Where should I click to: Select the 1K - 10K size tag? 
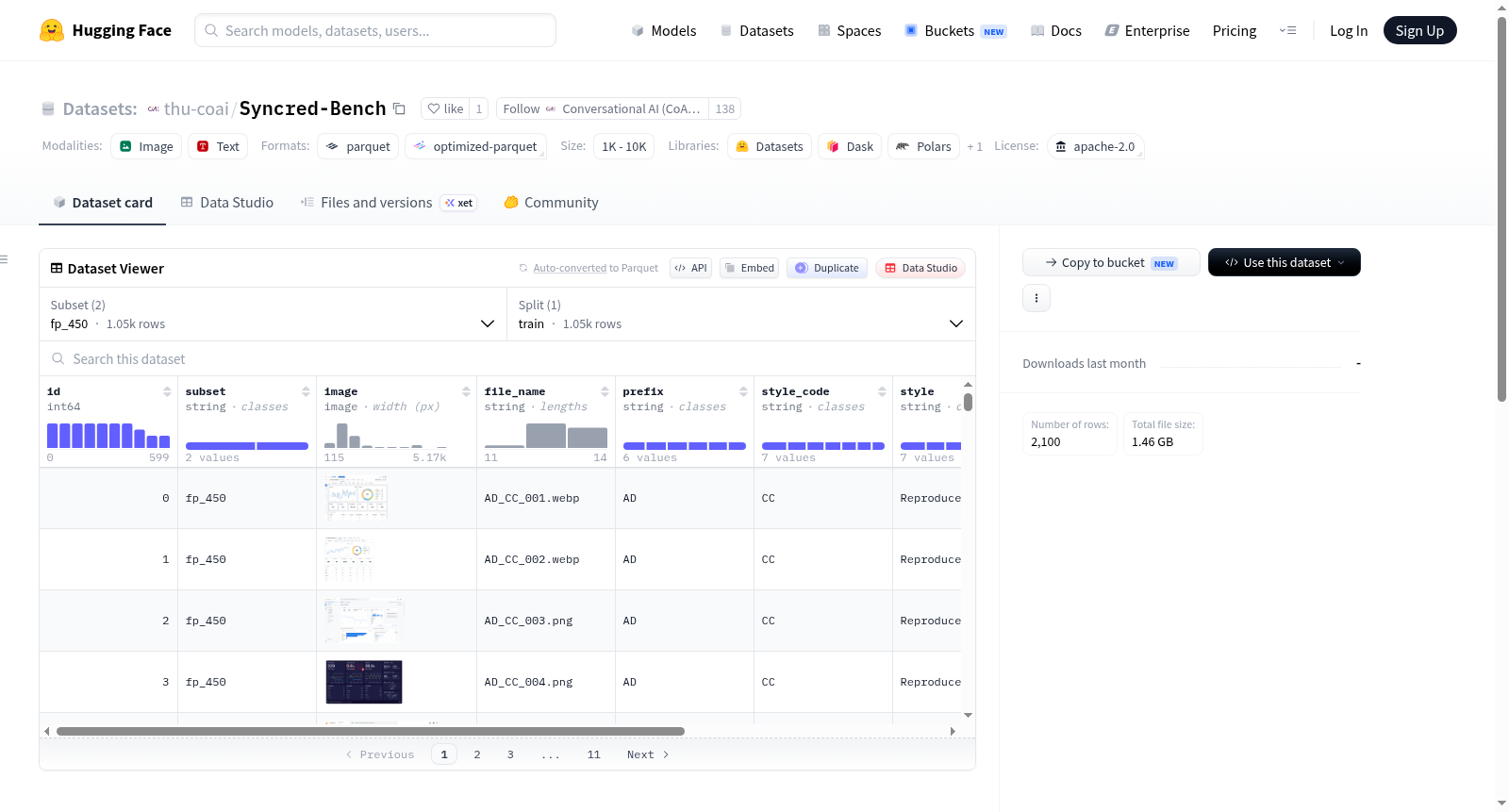[623, 146]
